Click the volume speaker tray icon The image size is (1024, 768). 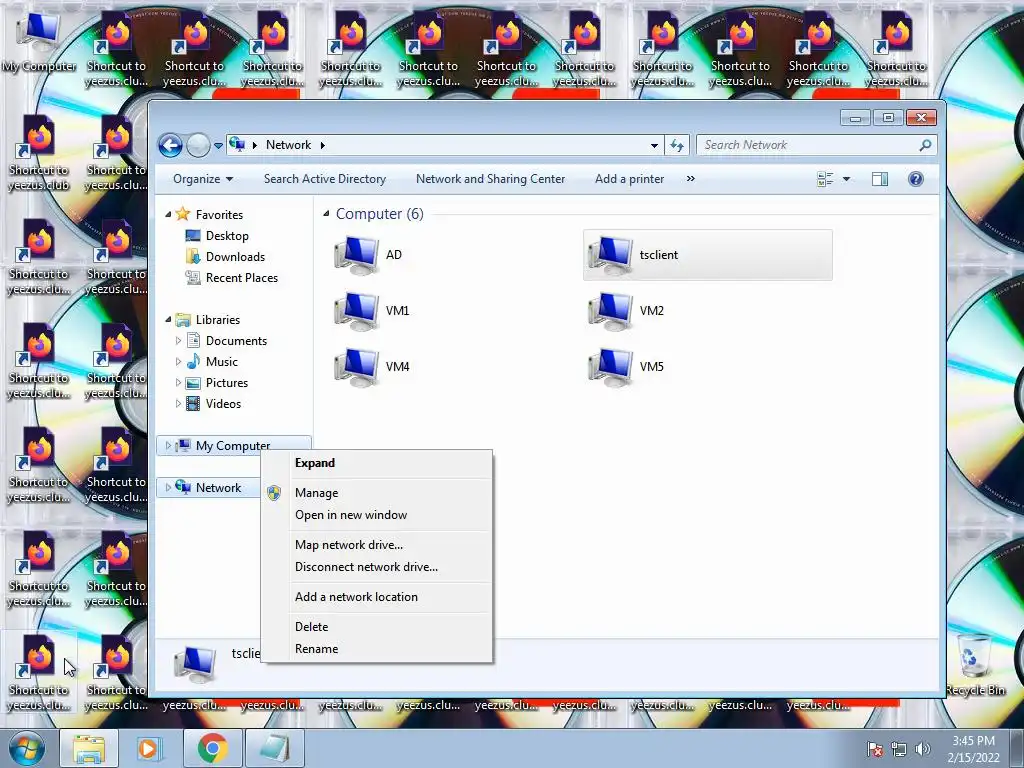pyautogui.click(x=923, y=749)
